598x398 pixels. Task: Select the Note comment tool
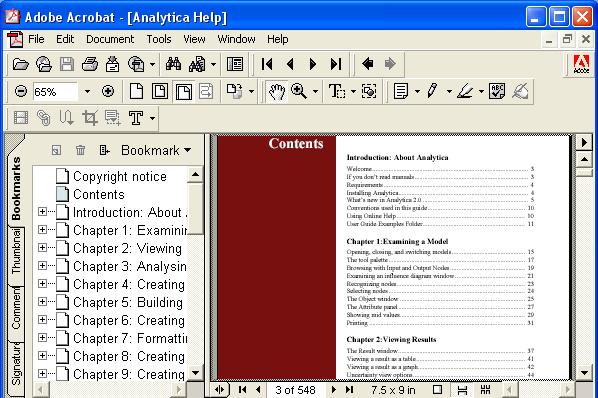[401, 91]
